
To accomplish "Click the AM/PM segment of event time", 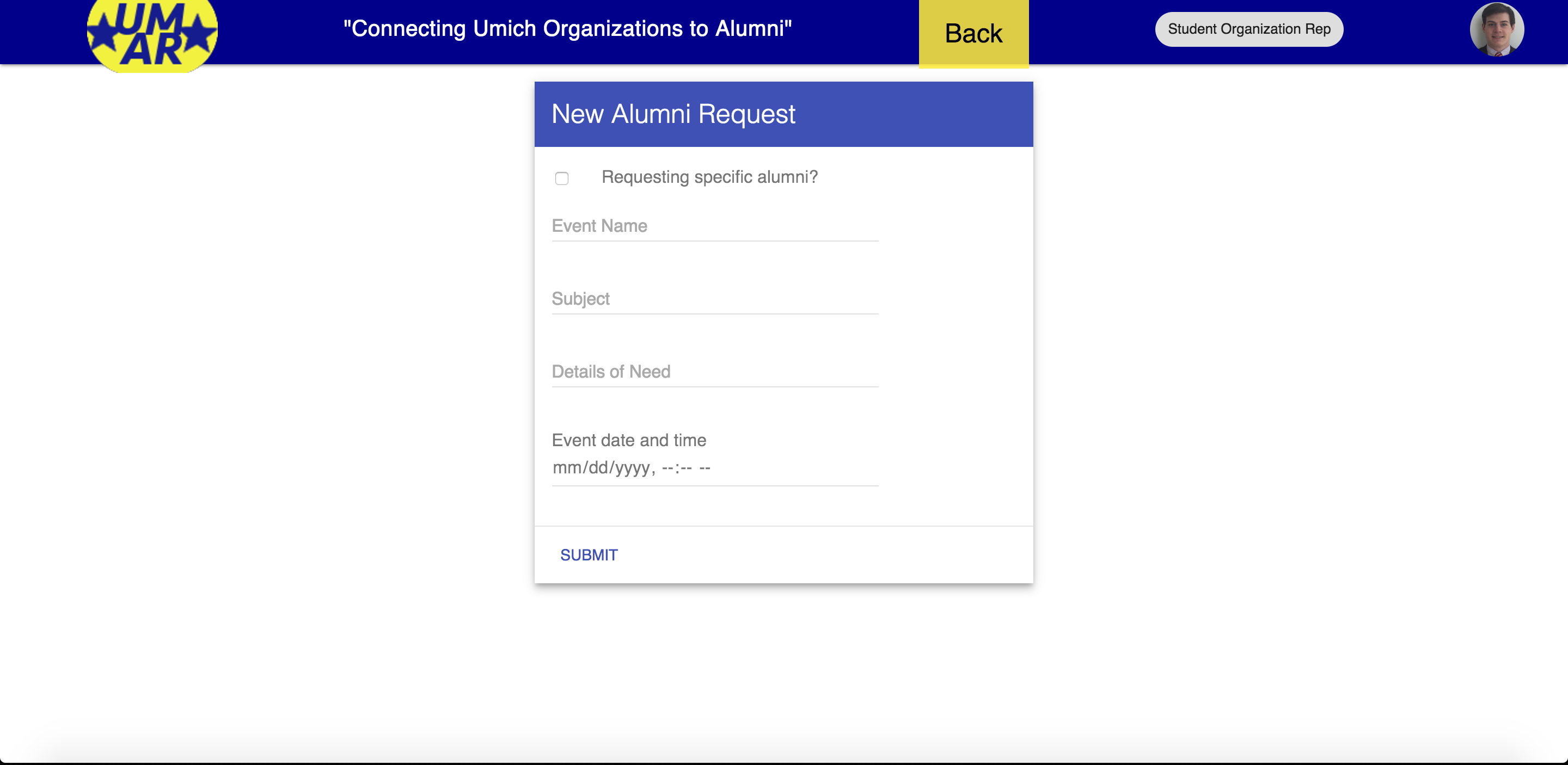I will [x=705, y=467].
